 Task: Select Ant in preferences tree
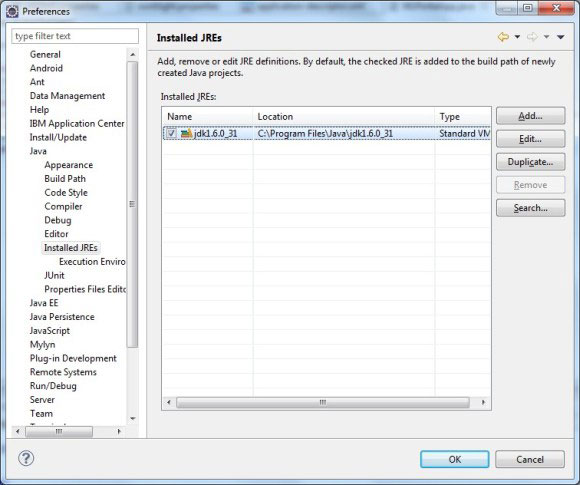[x=37, y=82]
